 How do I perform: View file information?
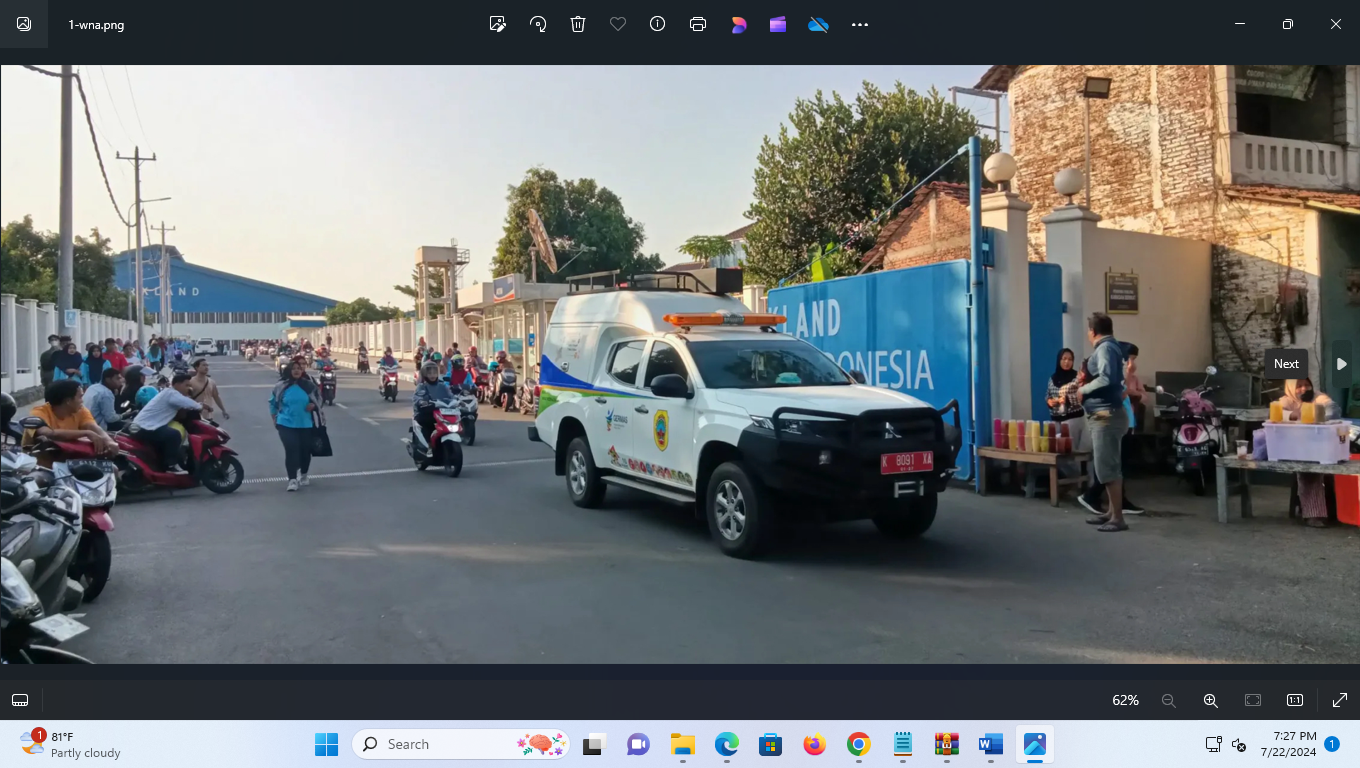[657, 24]
